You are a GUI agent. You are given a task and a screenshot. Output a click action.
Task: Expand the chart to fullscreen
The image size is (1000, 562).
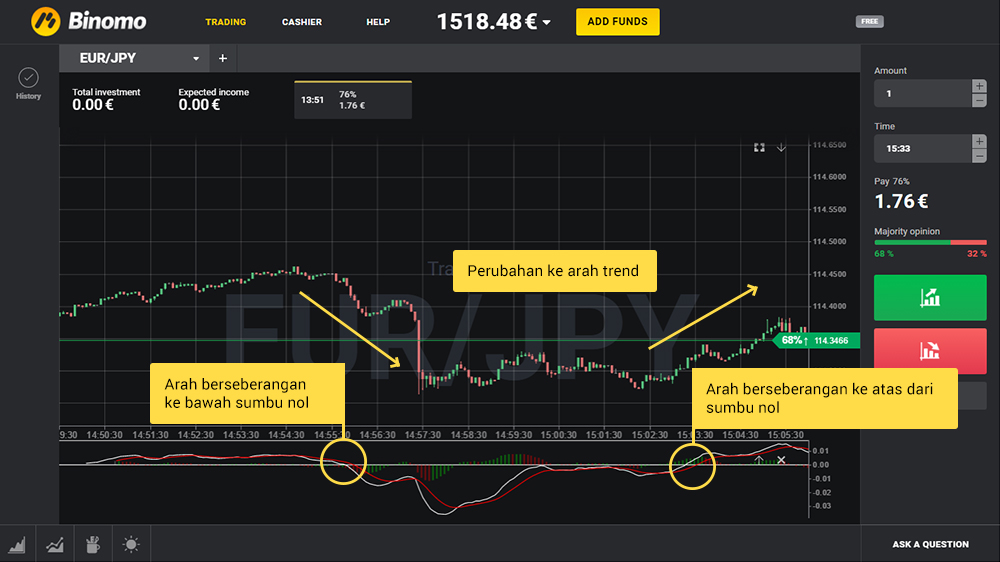(x=759, y=147)
